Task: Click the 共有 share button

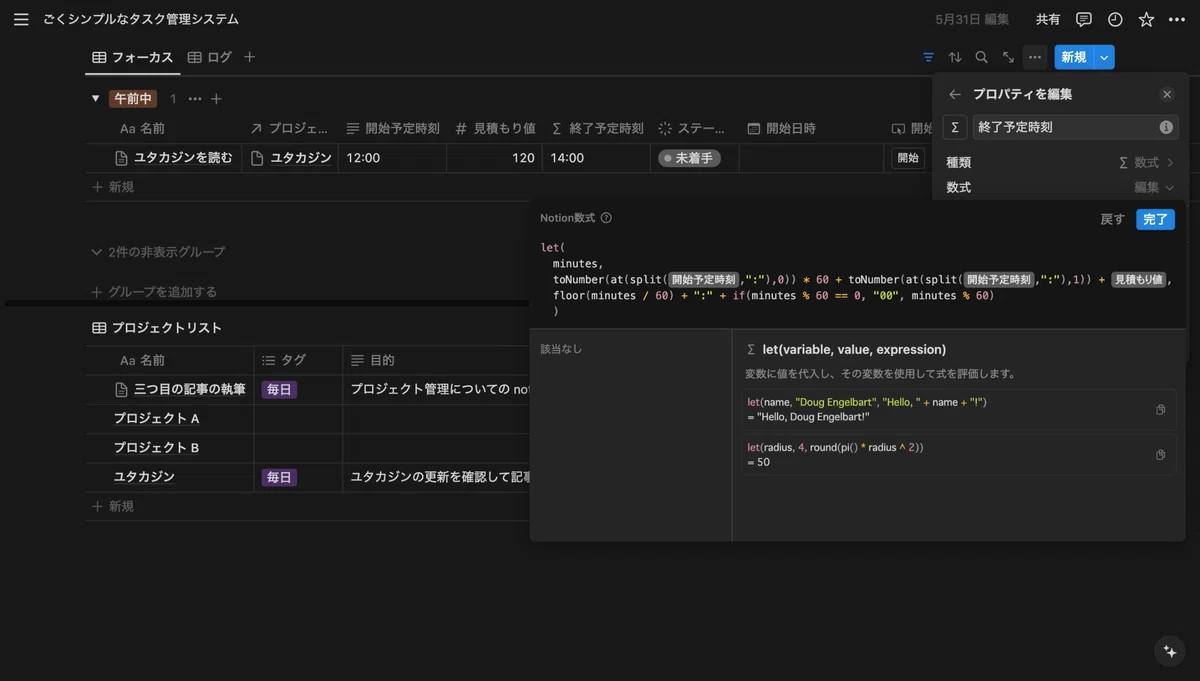Action: pos(1048,19)
